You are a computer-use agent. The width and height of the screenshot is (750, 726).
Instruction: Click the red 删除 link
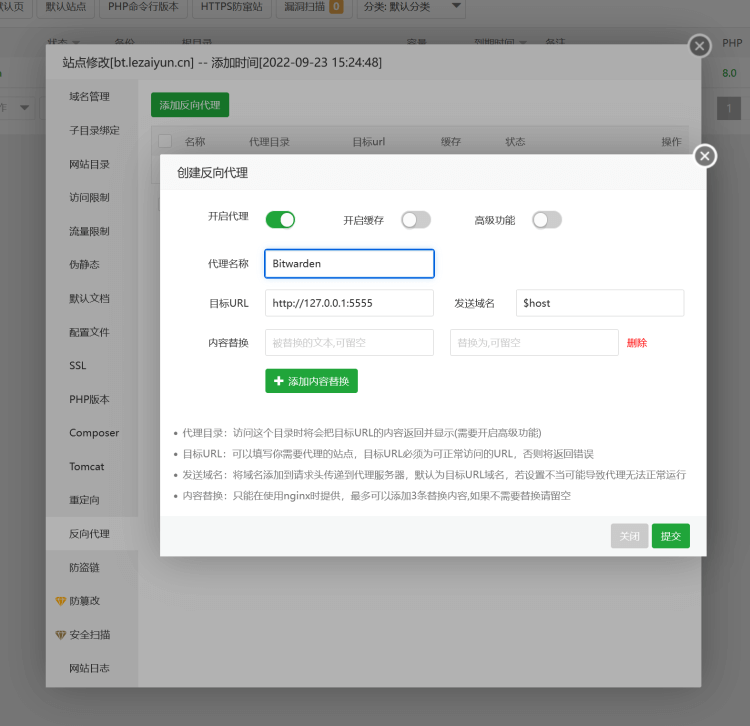(637, 343)
